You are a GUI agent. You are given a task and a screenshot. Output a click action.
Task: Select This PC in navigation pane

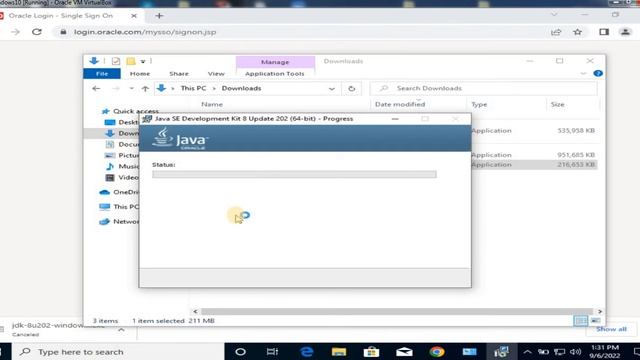(x=119, y=207)
